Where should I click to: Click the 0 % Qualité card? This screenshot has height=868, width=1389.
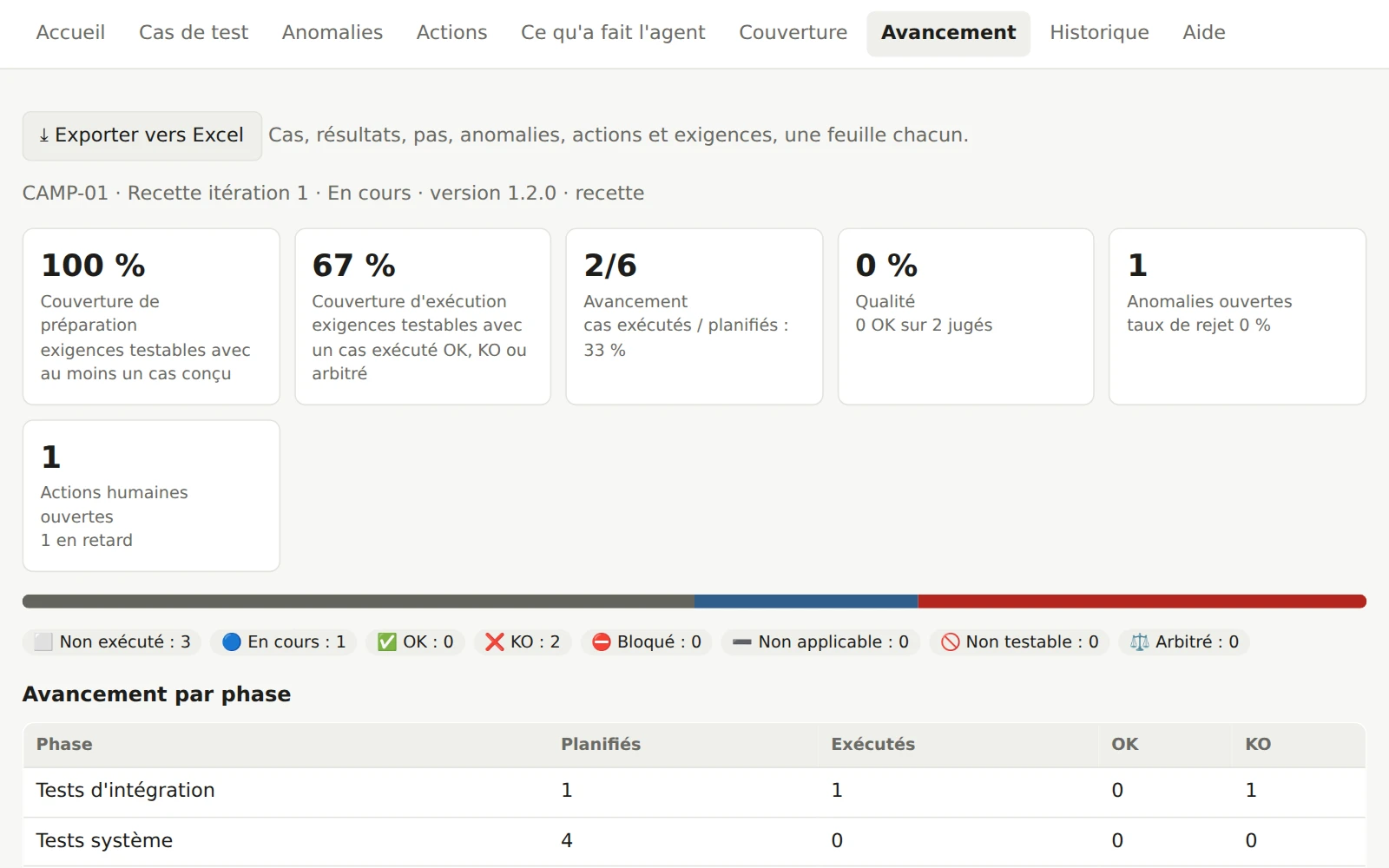965,317
